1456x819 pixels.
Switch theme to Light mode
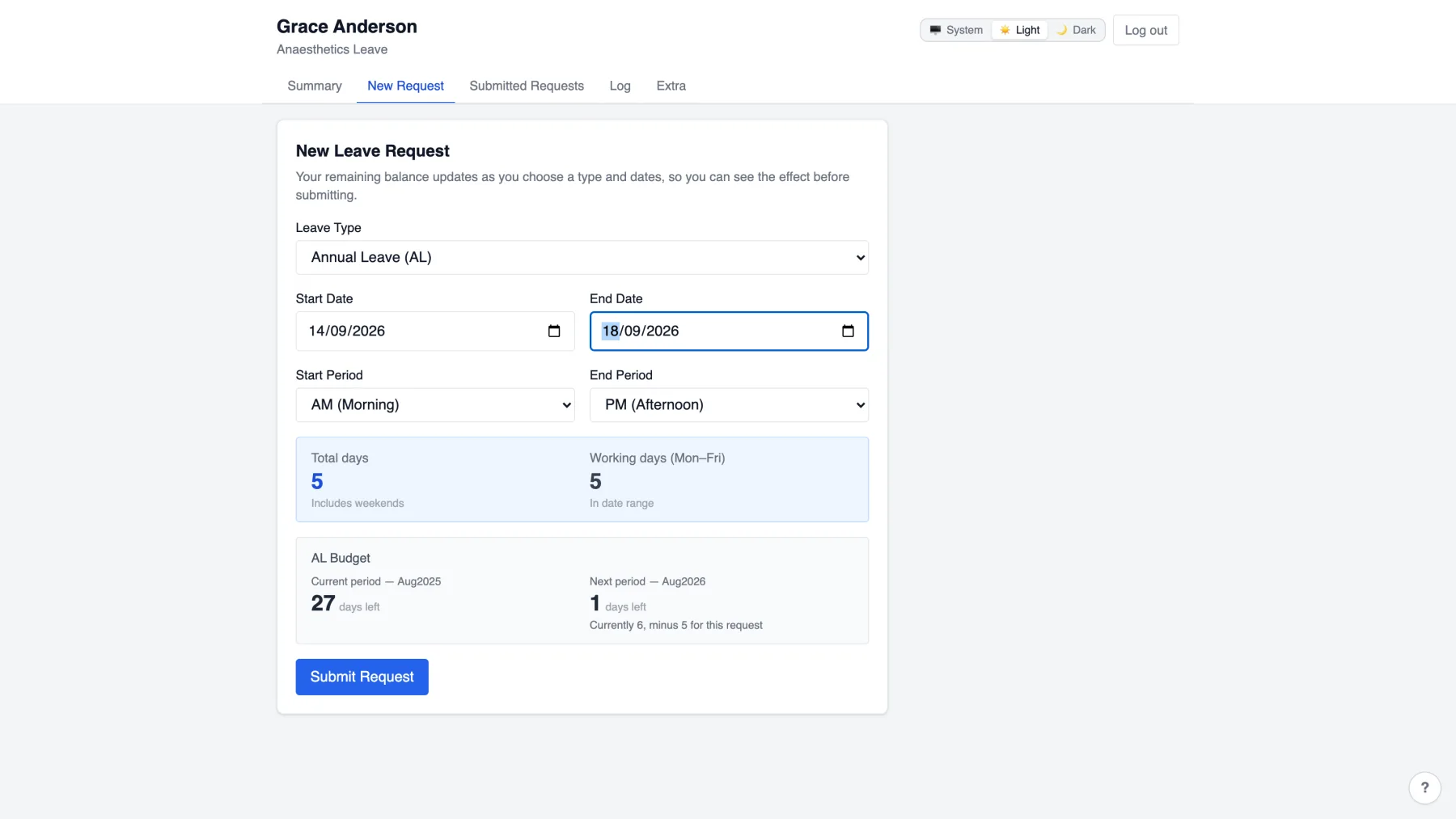tap(1020, 30)
